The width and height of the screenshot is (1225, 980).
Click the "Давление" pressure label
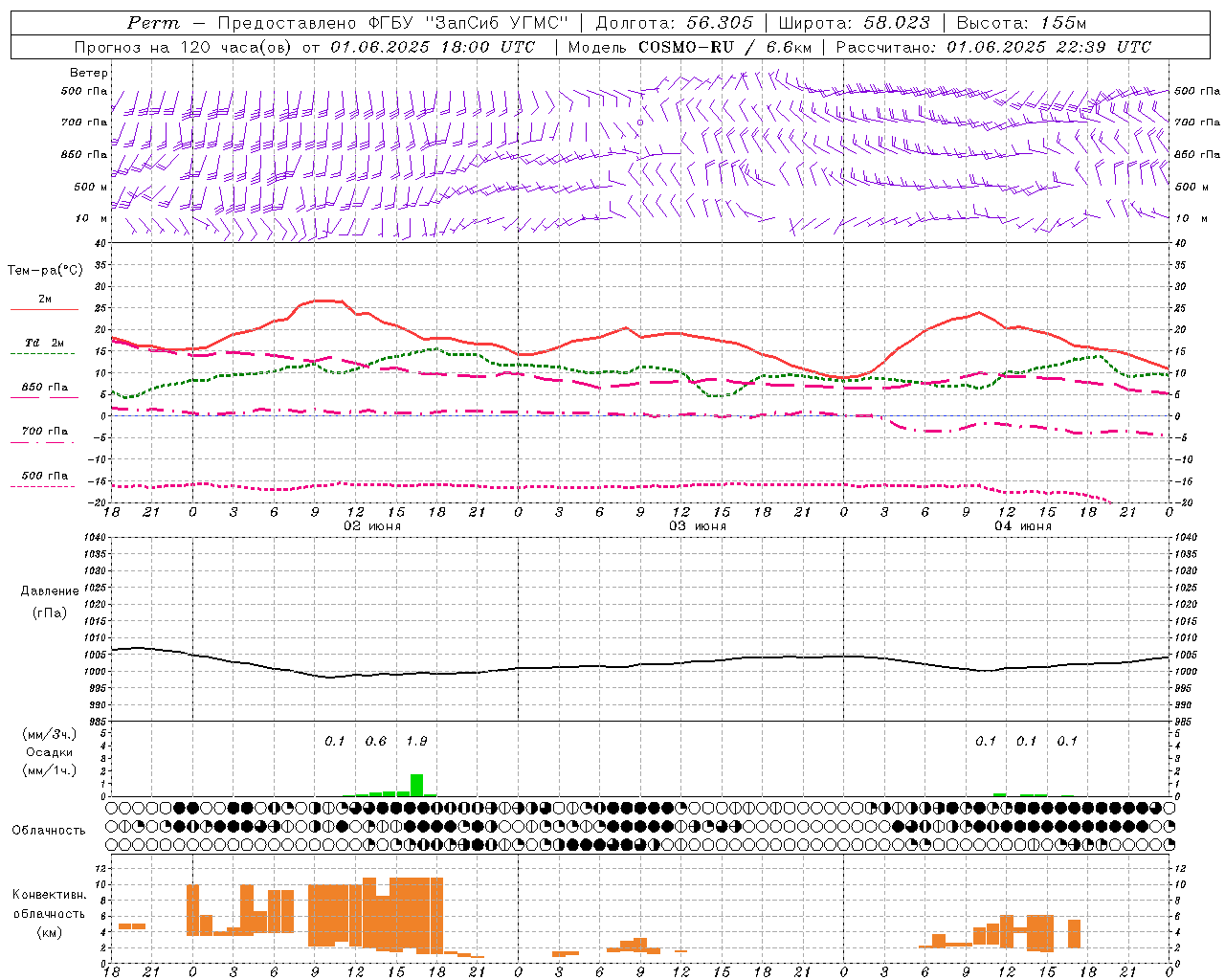49,590
